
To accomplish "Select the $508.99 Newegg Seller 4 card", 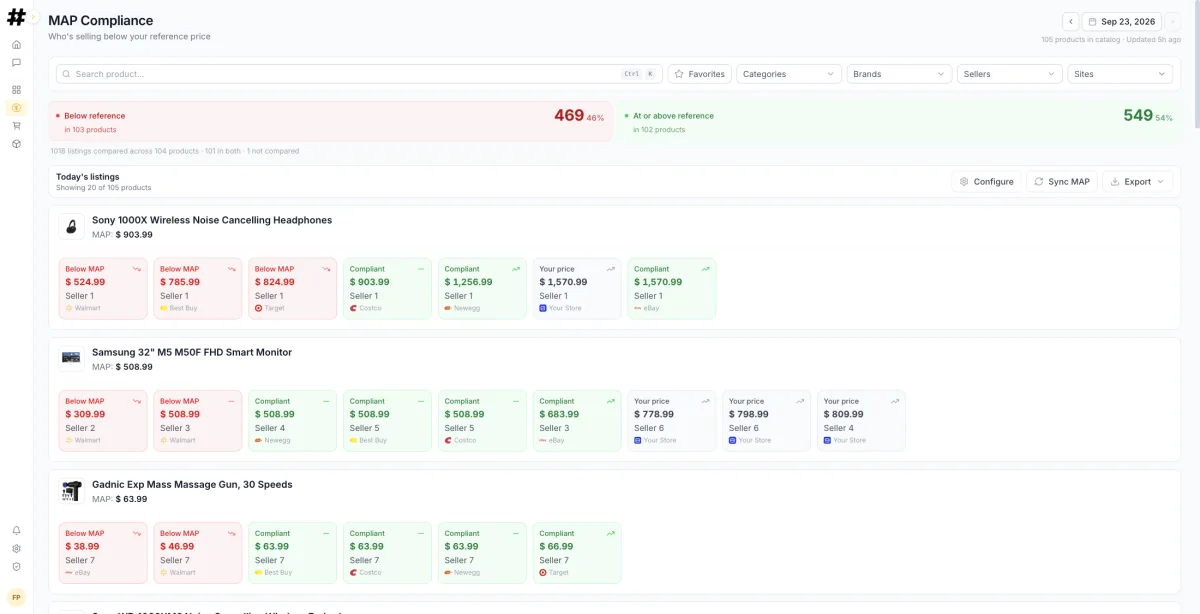I will point(293,421).
